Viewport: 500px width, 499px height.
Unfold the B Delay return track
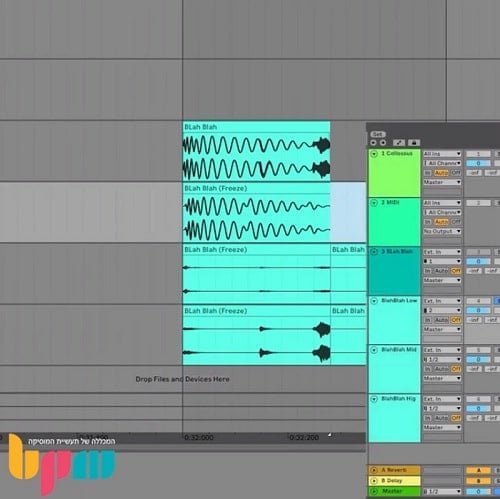pyautogui.click(x=374, y=481)
